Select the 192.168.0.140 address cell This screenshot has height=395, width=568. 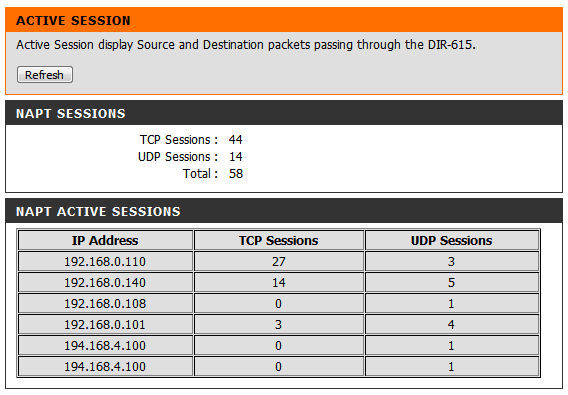pyautogui.click(x=105, y=282)
